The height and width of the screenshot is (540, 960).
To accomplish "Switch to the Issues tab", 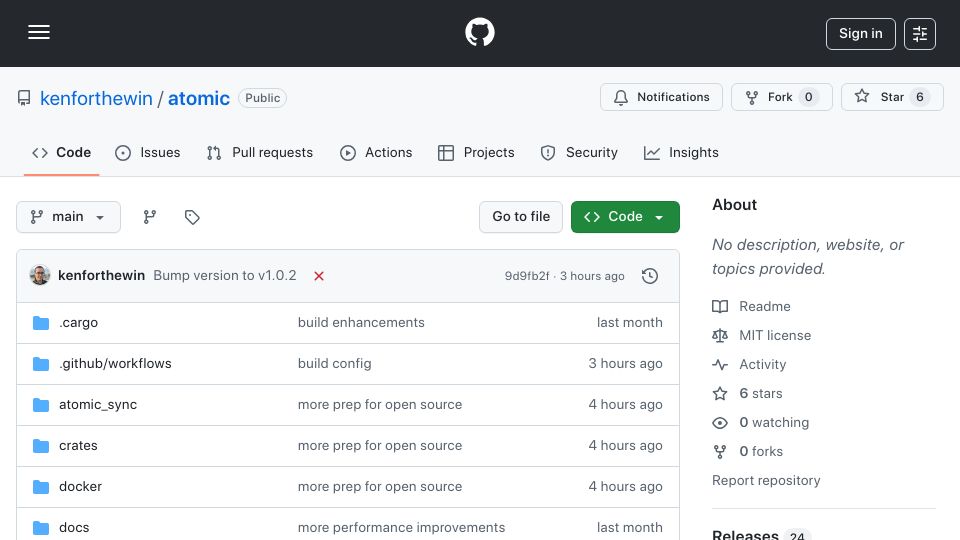I will point(148,152).
